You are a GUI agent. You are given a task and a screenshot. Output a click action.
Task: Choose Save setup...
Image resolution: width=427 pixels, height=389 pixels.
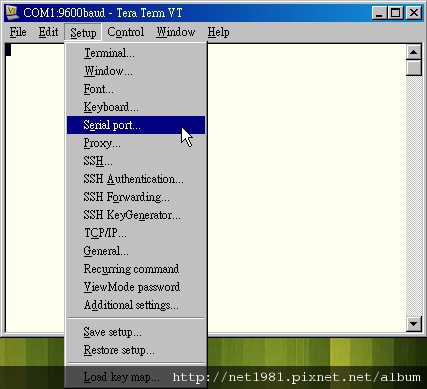(x=136, y=332)
